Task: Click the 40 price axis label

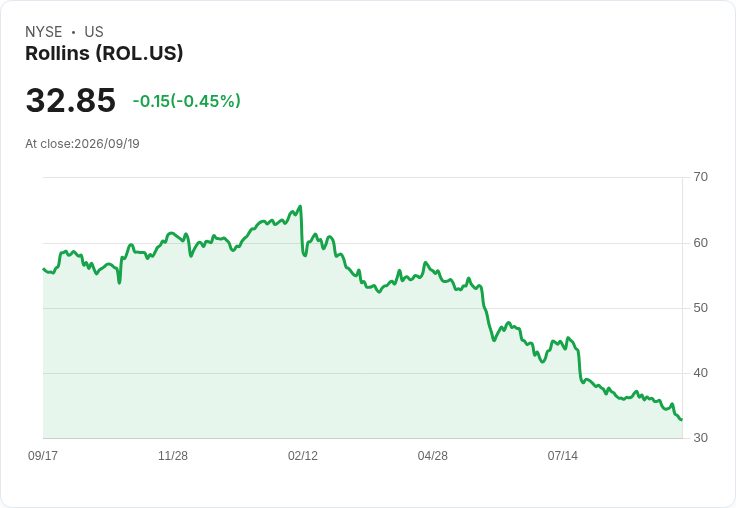Action: (x=700, y=373)
